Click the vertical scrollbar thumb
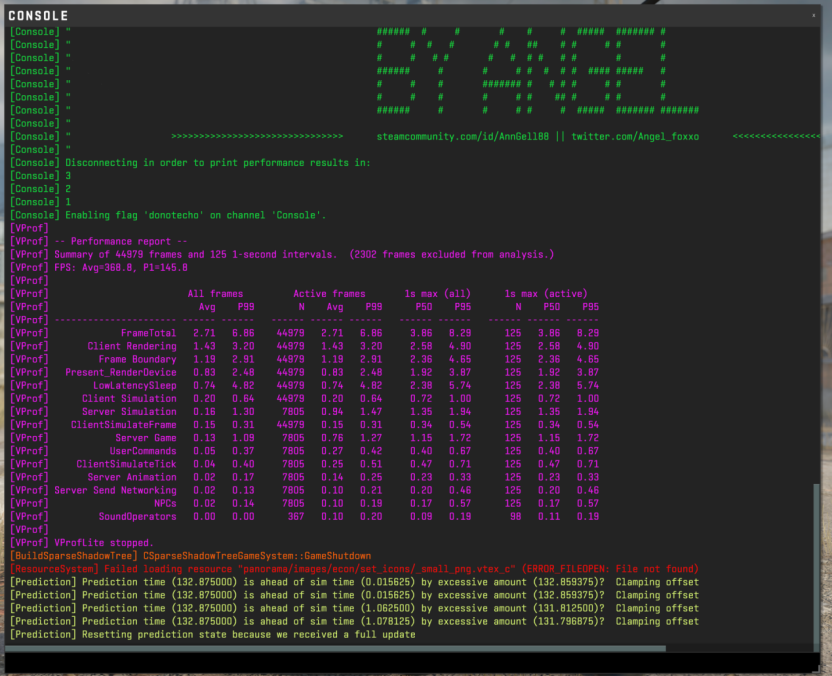 (x=816, y=566)
